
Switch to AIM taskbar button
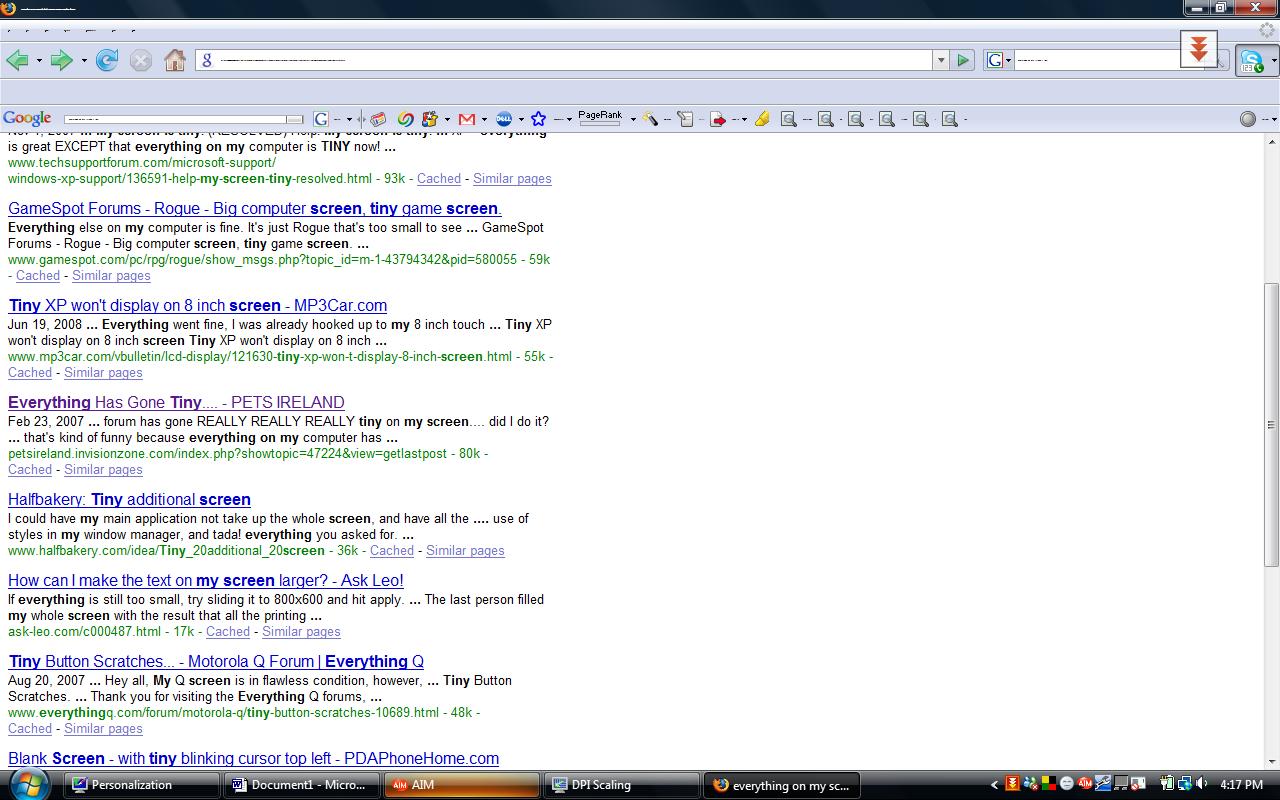coord(462,785)
